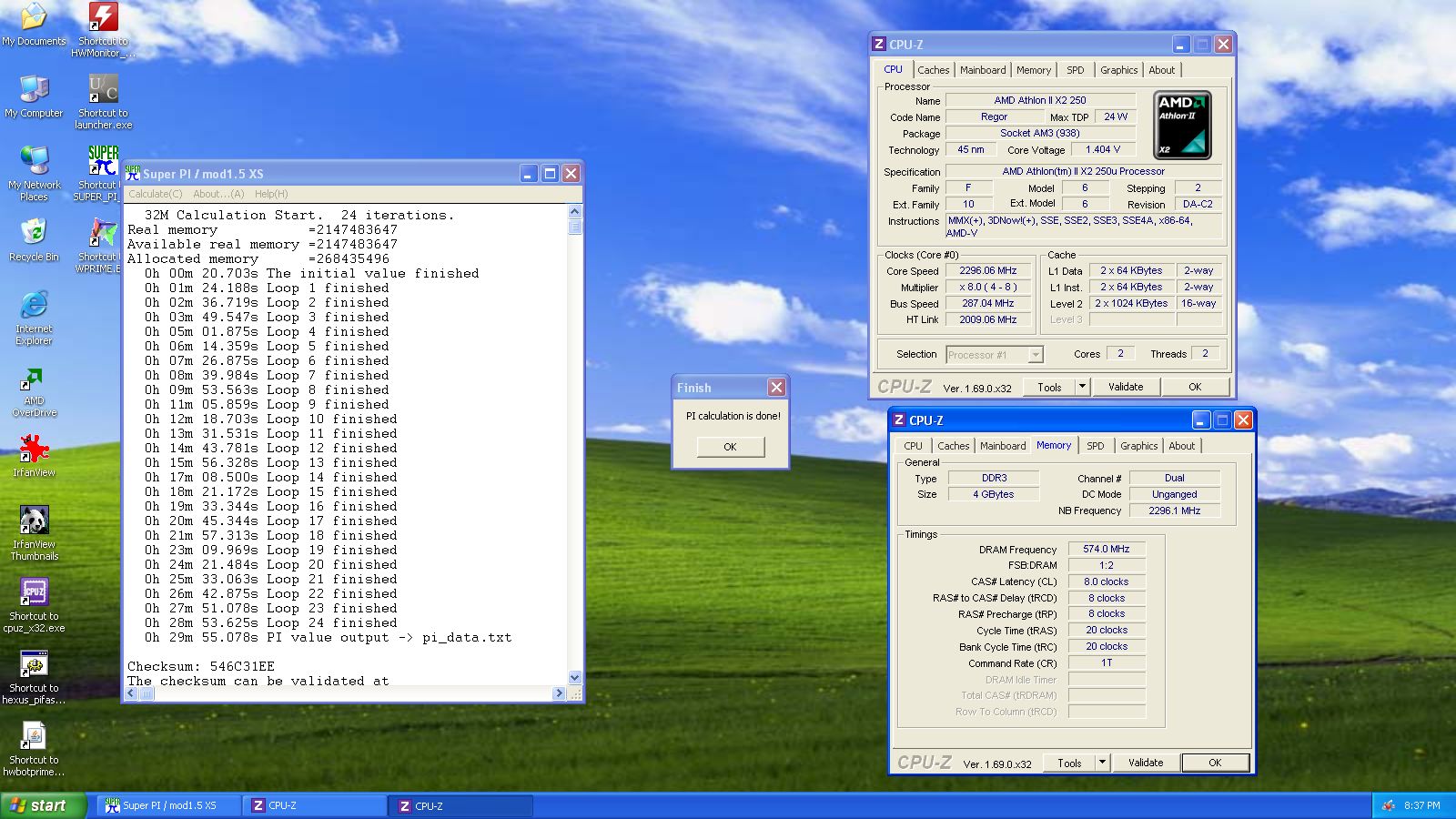The width and height of the screenshot is (1456, 819).
Task: Select the About tab in lower CPU-Z window
Action: click(1181, 446)
